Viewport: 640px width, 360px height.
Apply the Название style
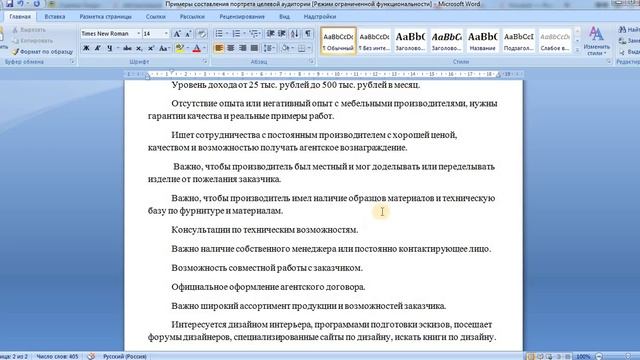pyautogui.click(x=482, y=41)
